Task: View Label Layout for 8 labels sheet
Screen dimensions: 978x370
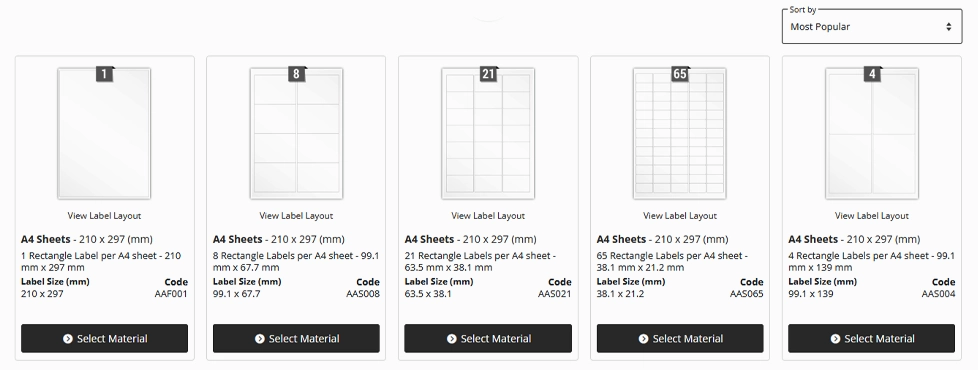Action: pyautogui.click(x=296, y=216)
